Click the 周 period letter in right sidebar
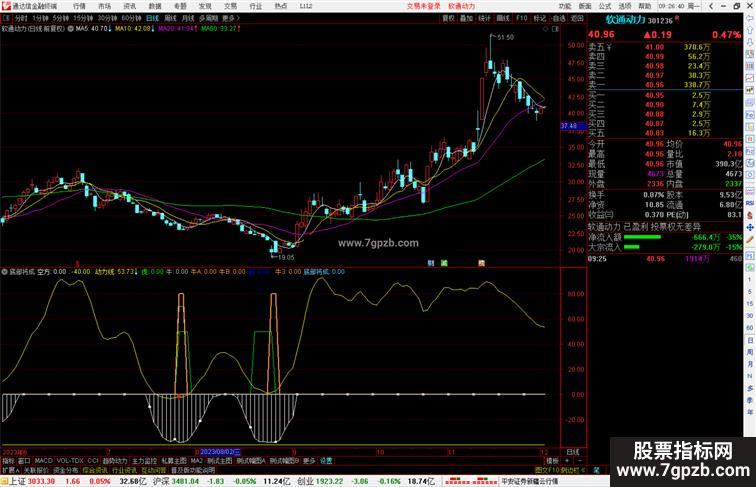 (750, 352)
